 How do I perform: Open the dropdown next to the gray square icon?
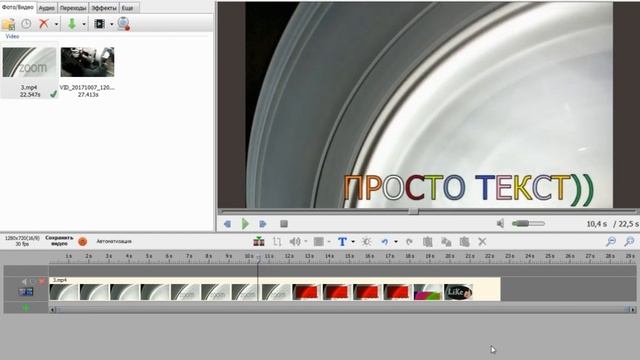pos(329,242)
